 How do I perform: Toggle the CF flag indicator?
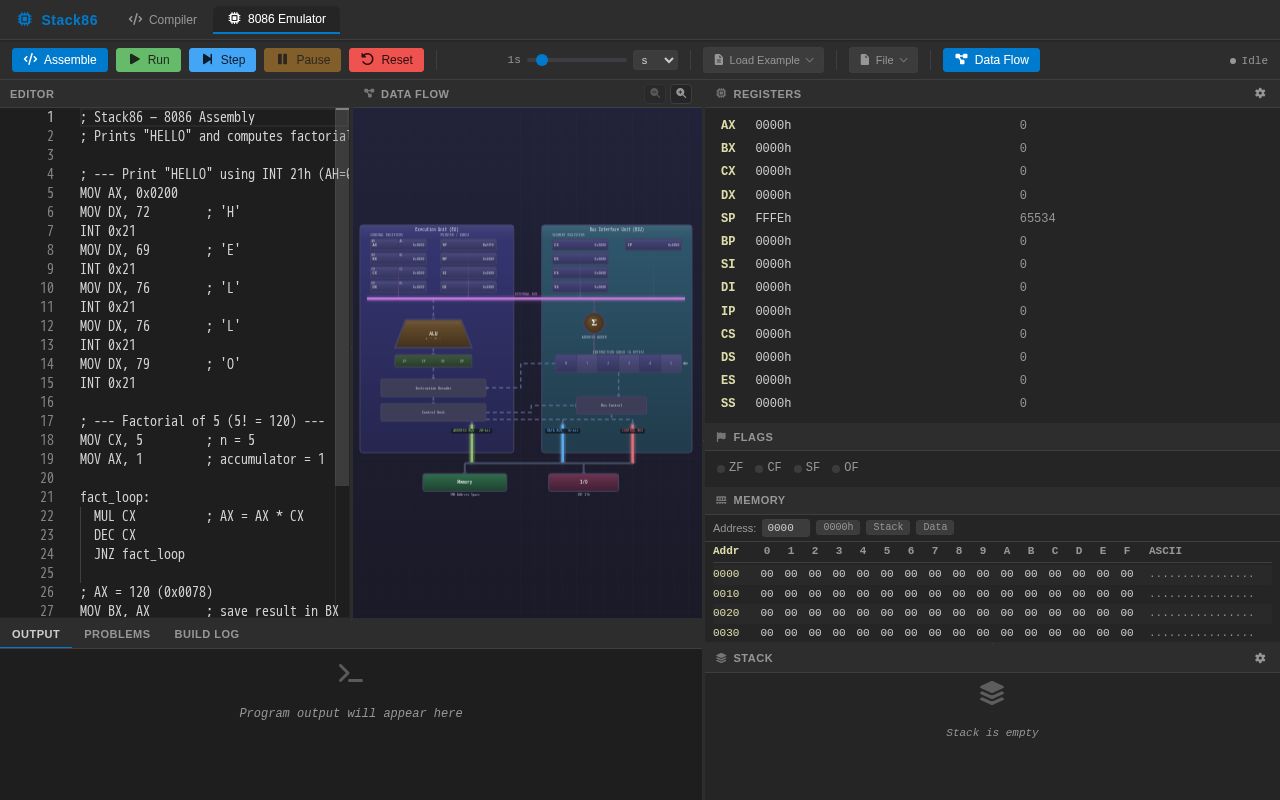click(768, 468)
